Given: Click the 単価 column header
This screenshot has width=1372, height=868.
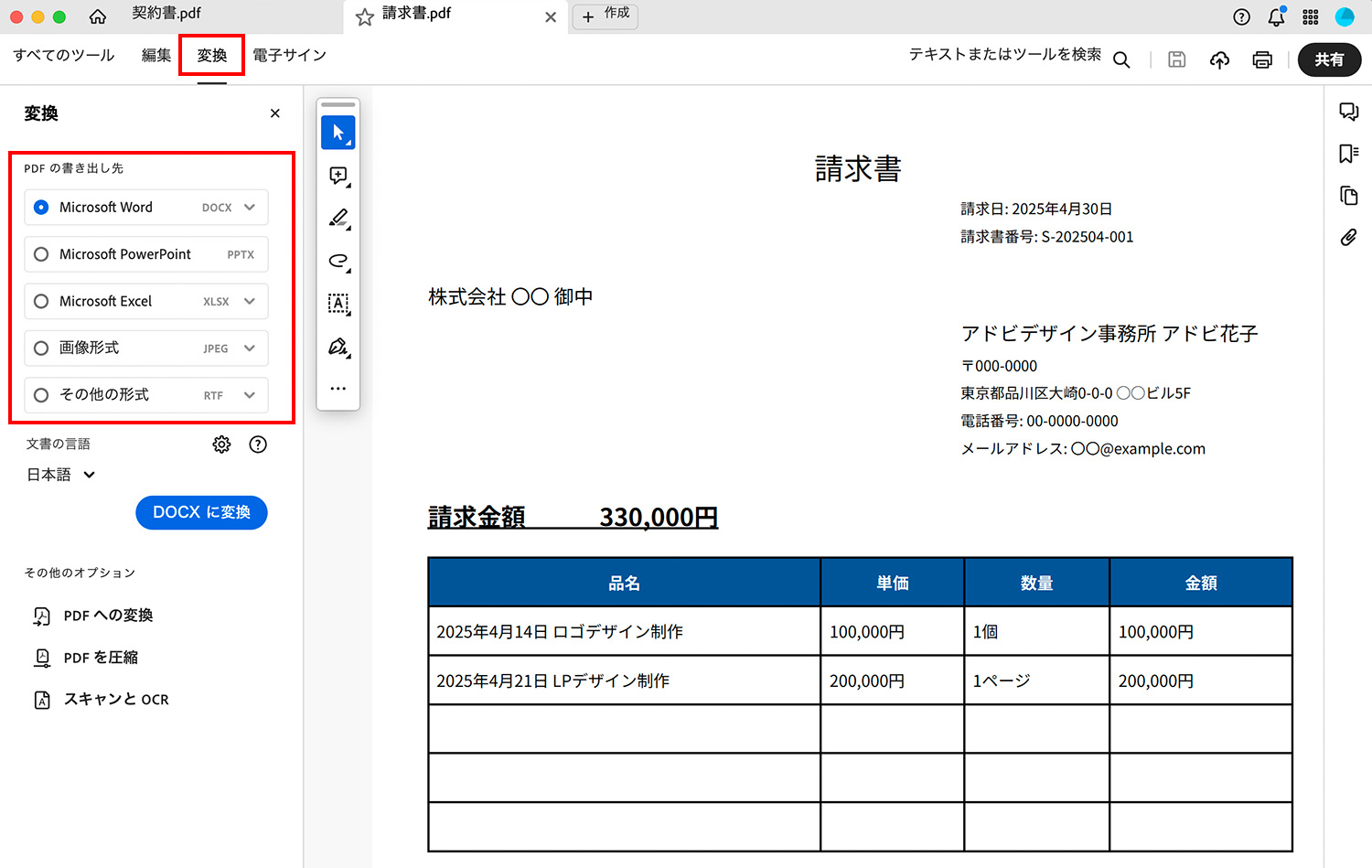Looking at the screenshot, I should click(x=893, y=583).
